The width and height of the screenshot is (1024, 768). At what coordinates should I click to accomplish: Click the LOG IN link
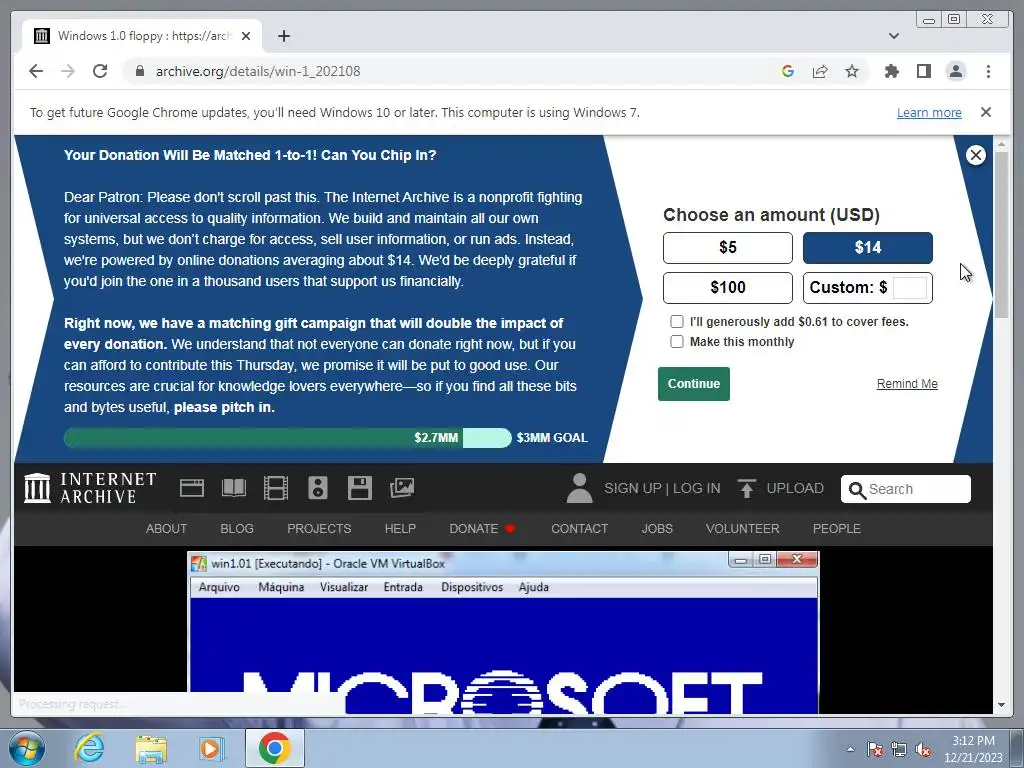pyautogui.click(x=696, y=488)
